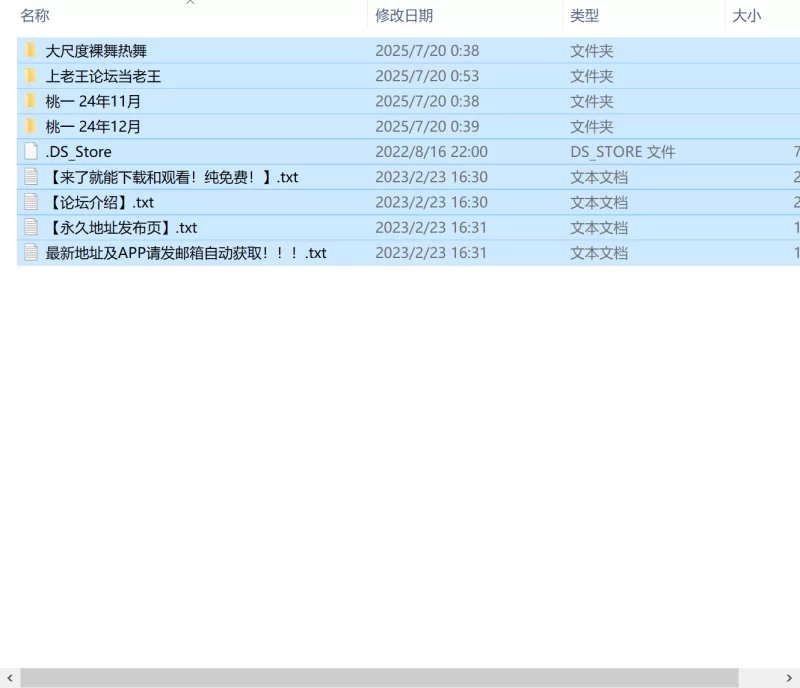Select 【来了就能下载和观看！纯免费！】.txt file name
This screenshot has width=800, height=688.
pos(172,177)
